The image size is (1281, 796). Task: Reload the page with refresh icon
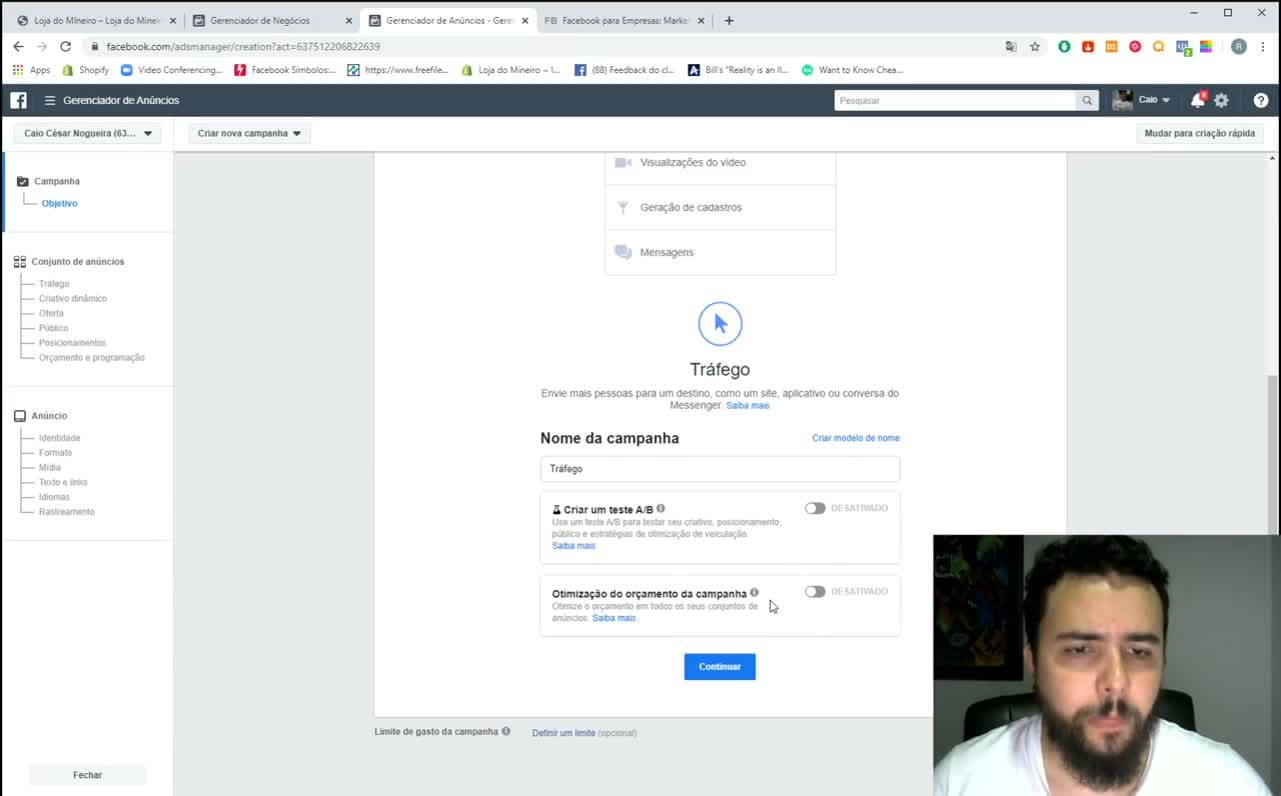[x=65, y=46]
